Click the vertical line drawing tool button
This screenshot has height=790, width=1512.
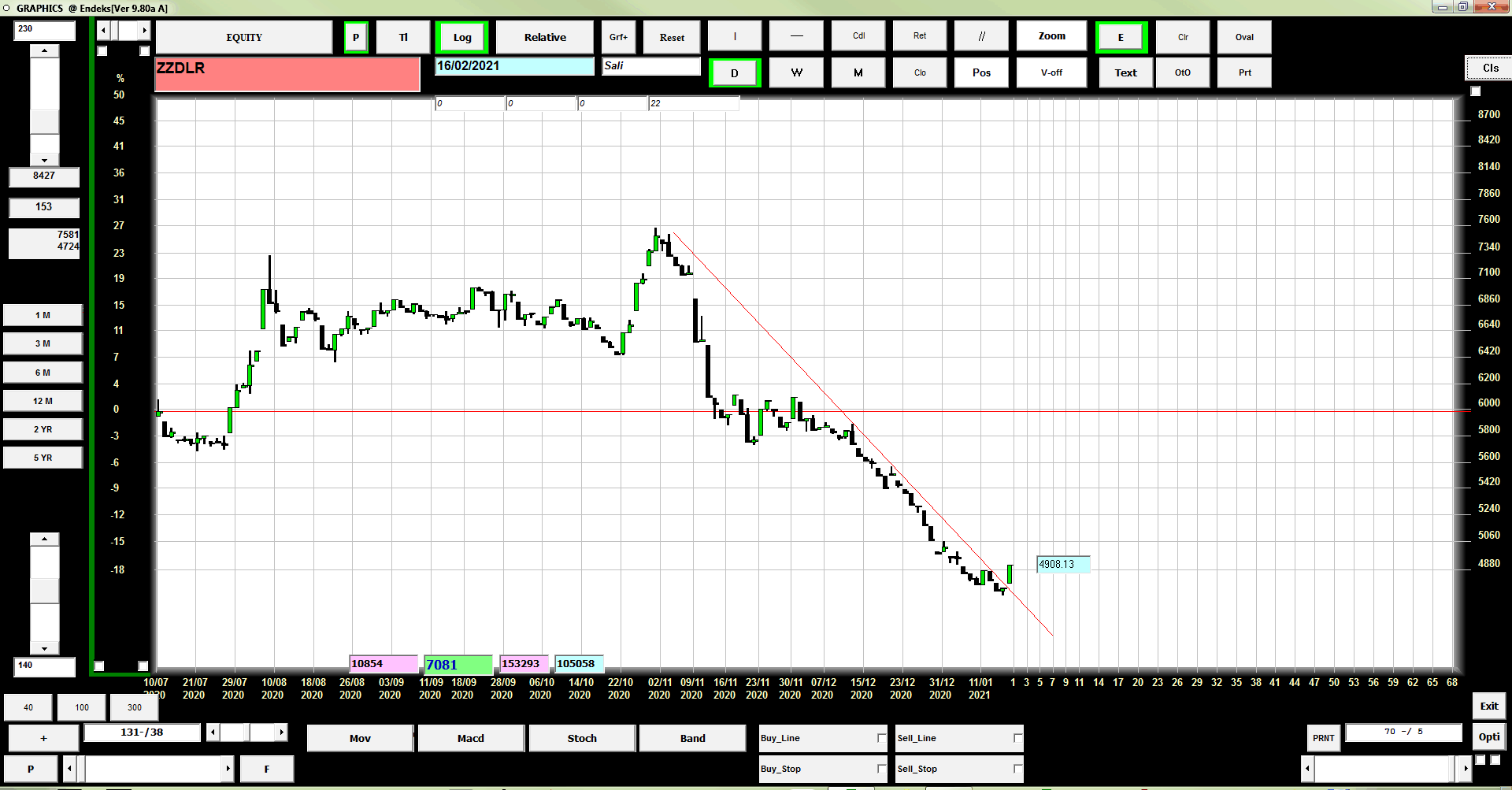coord(735,36)
